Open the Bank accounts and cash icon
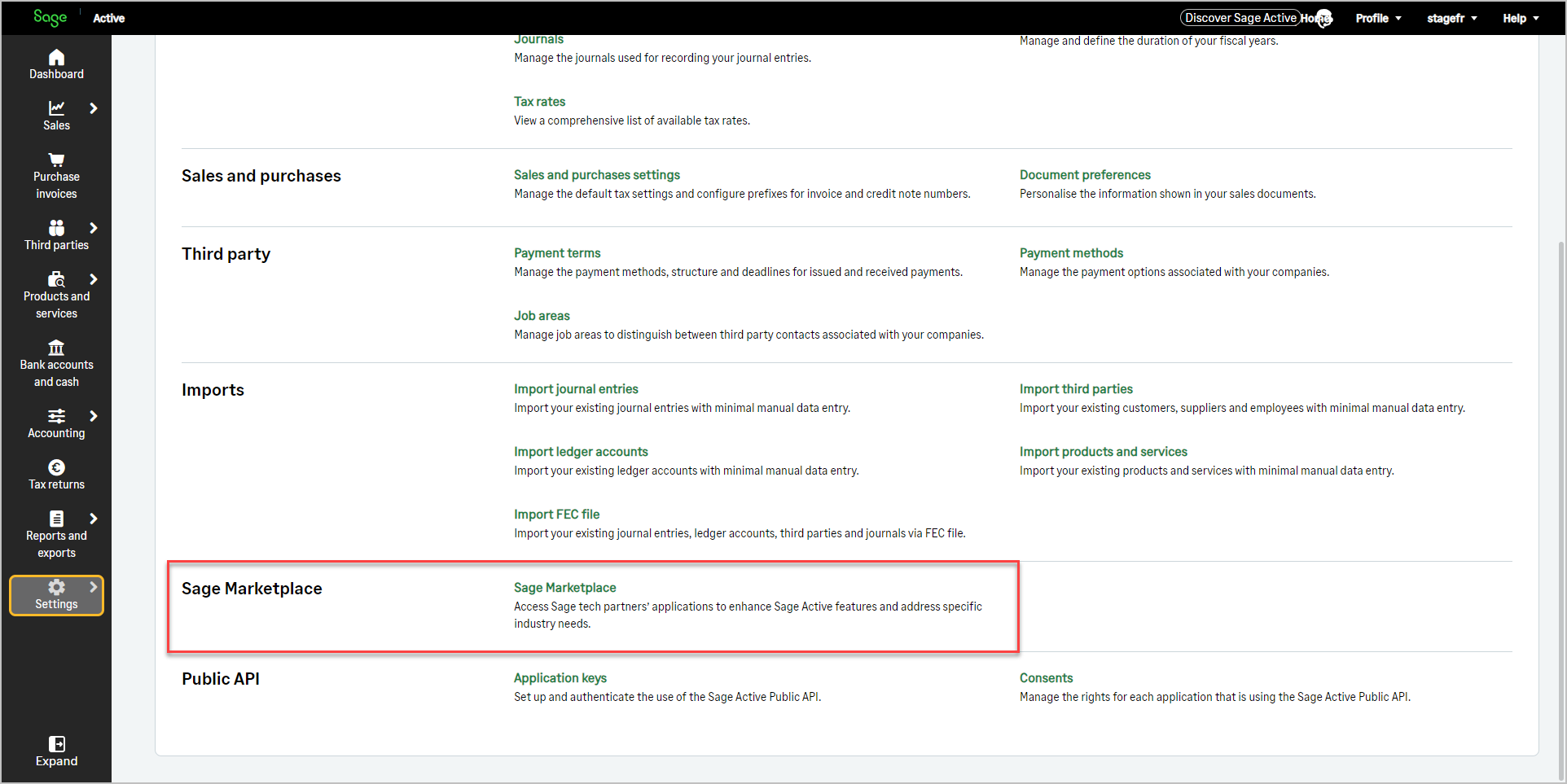Screen dimensions: 1567x784 click(56, 348)
